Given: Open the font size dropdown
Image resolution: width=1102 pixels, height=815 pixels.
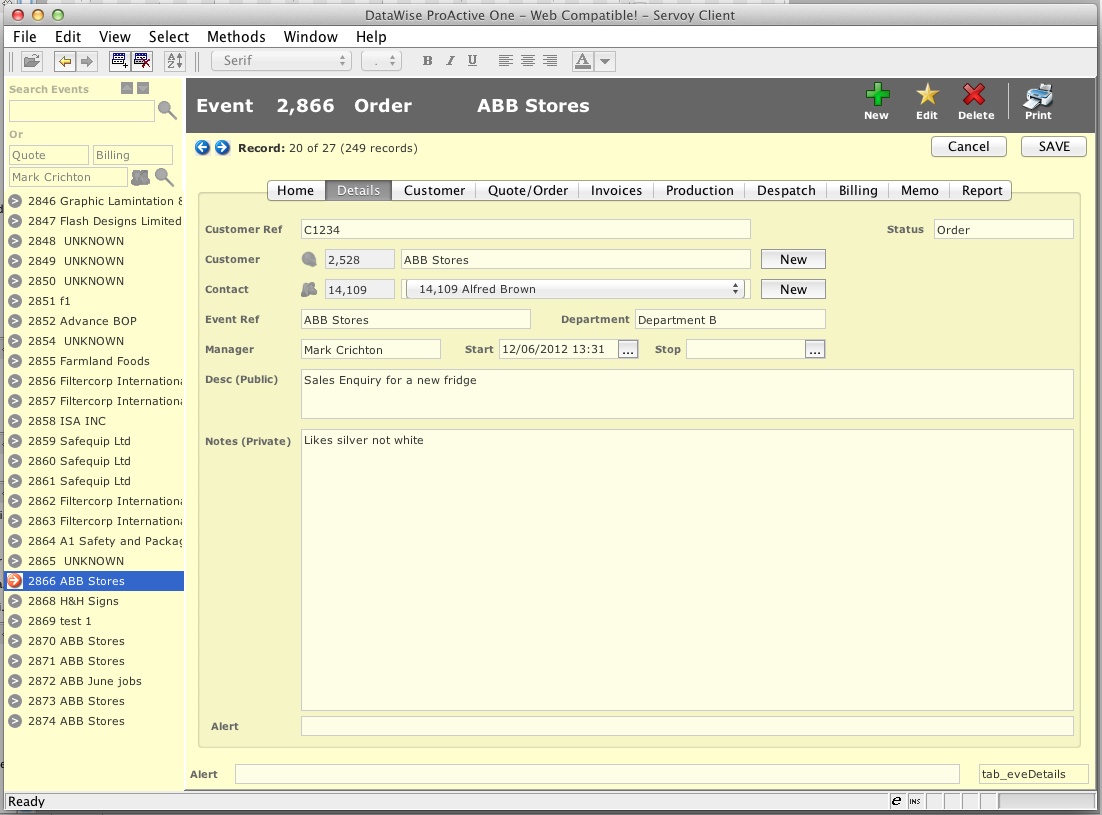Looking at the screenshot, I should pos(382,61).
